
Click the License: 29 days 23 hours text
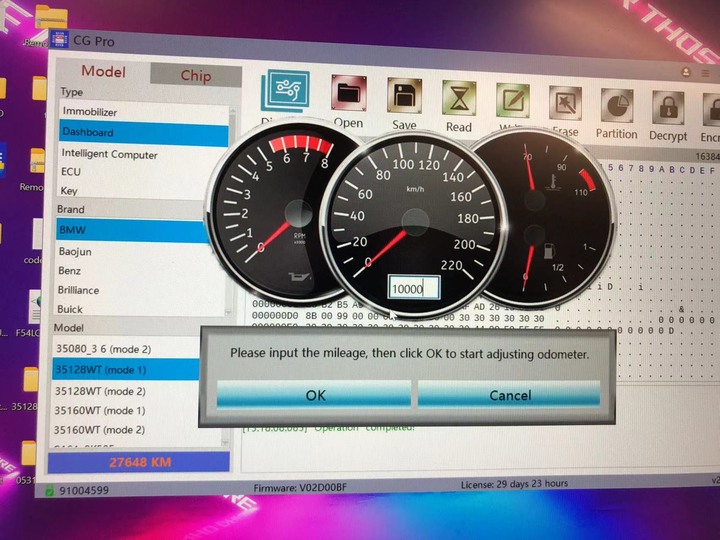click(x=514, y=484)
